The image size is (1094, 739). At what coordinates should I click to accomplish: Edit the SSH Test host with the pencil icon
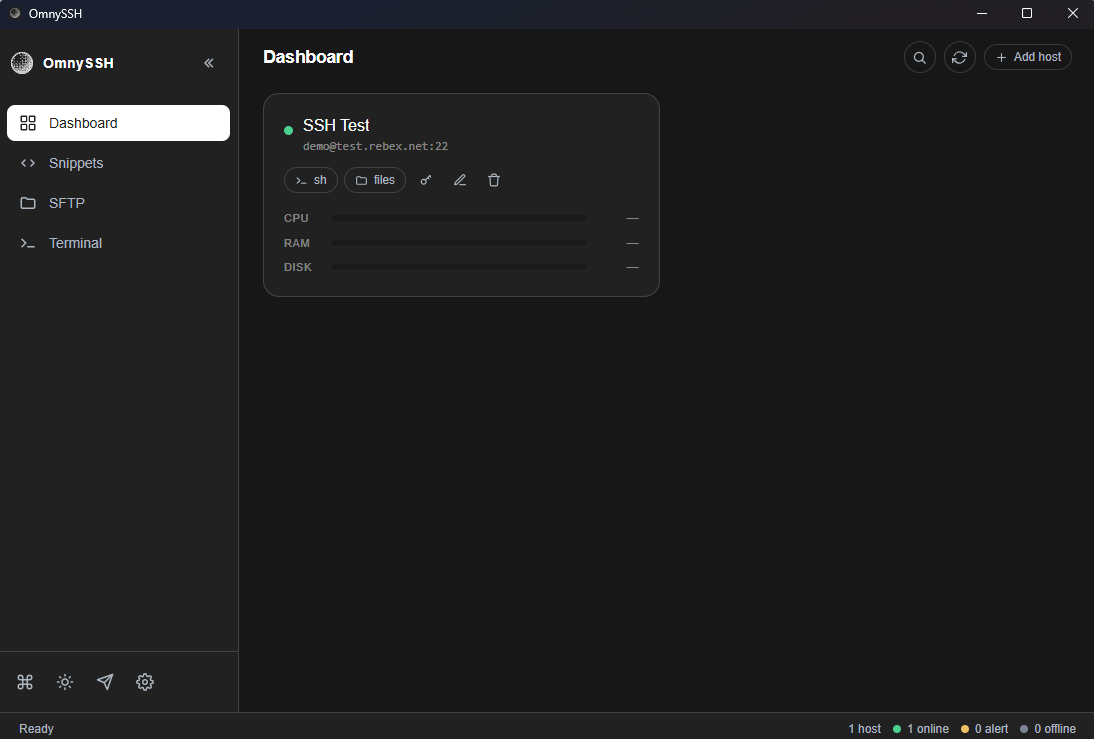[x=460, y=180]
